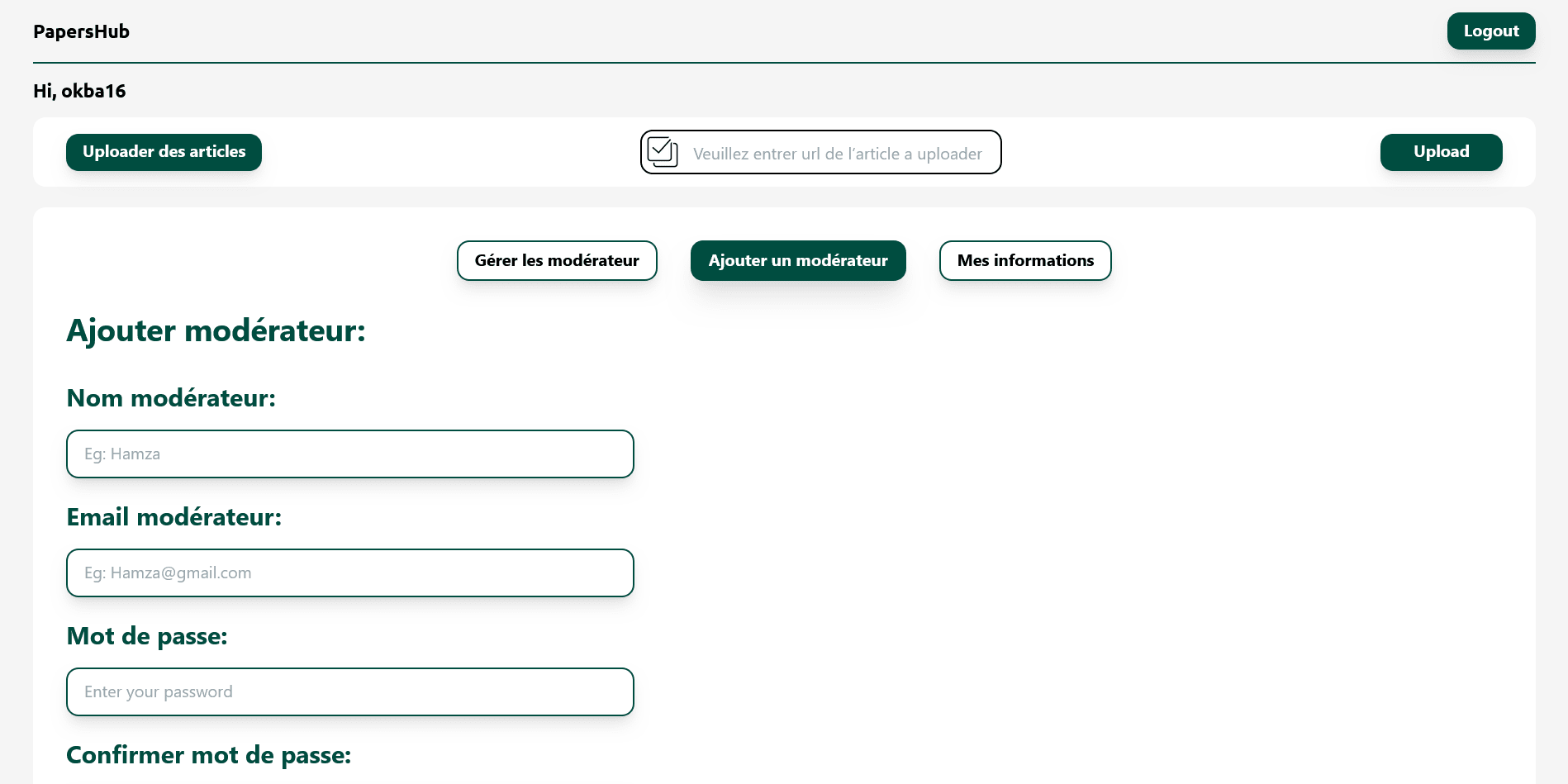Screen dimensions: 1568x784
Task: Switch to Mes informations tab
Action: pos(1025,261)
